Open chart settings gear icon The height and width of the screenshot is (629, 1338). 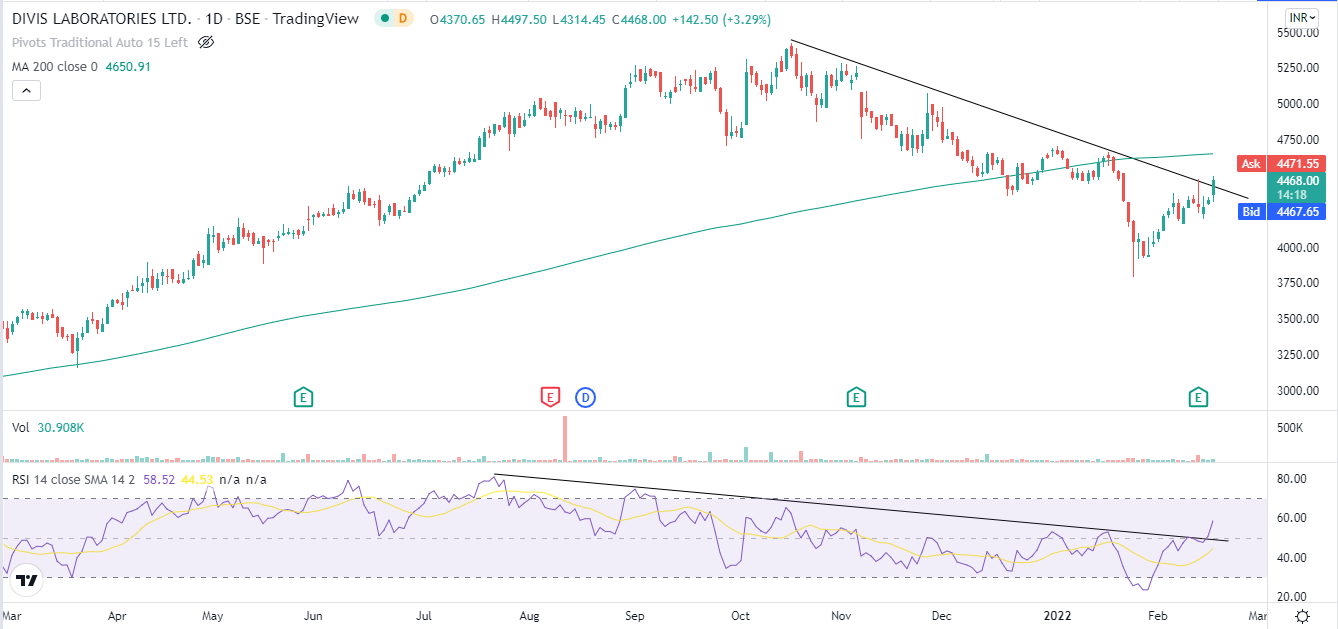click(x=1302, y=615)
